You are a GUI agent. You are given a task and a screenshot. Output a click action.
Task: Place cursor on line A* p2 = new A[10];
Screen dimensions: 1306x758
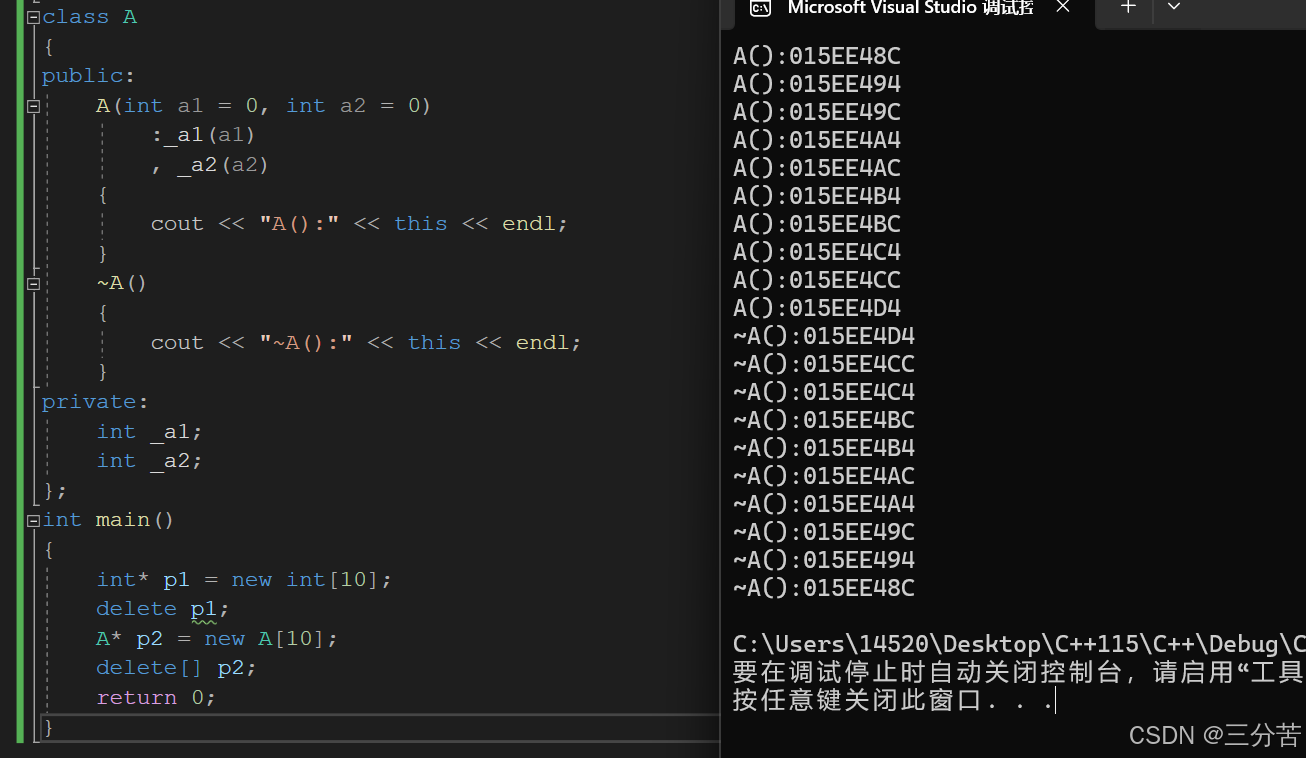[x=217, y=639]
